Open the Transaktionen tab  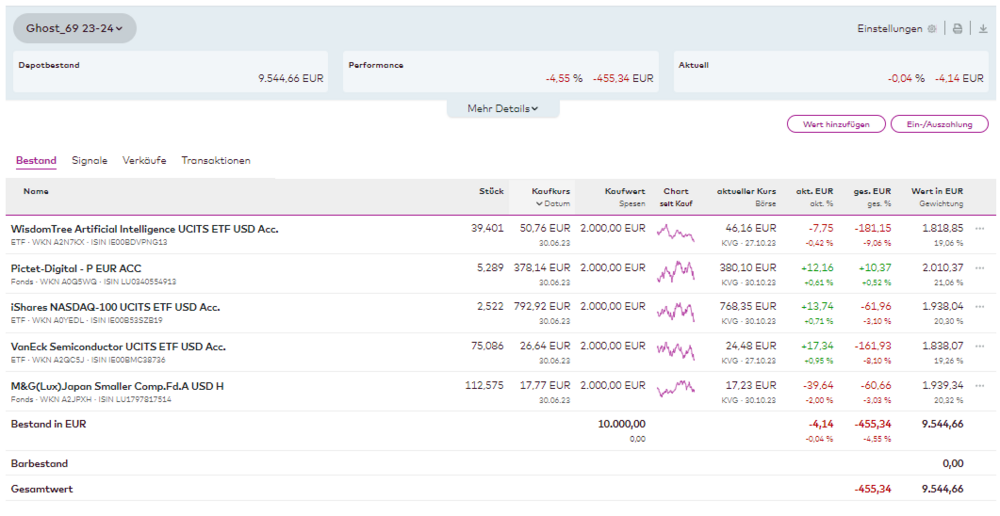pos(216,160)
